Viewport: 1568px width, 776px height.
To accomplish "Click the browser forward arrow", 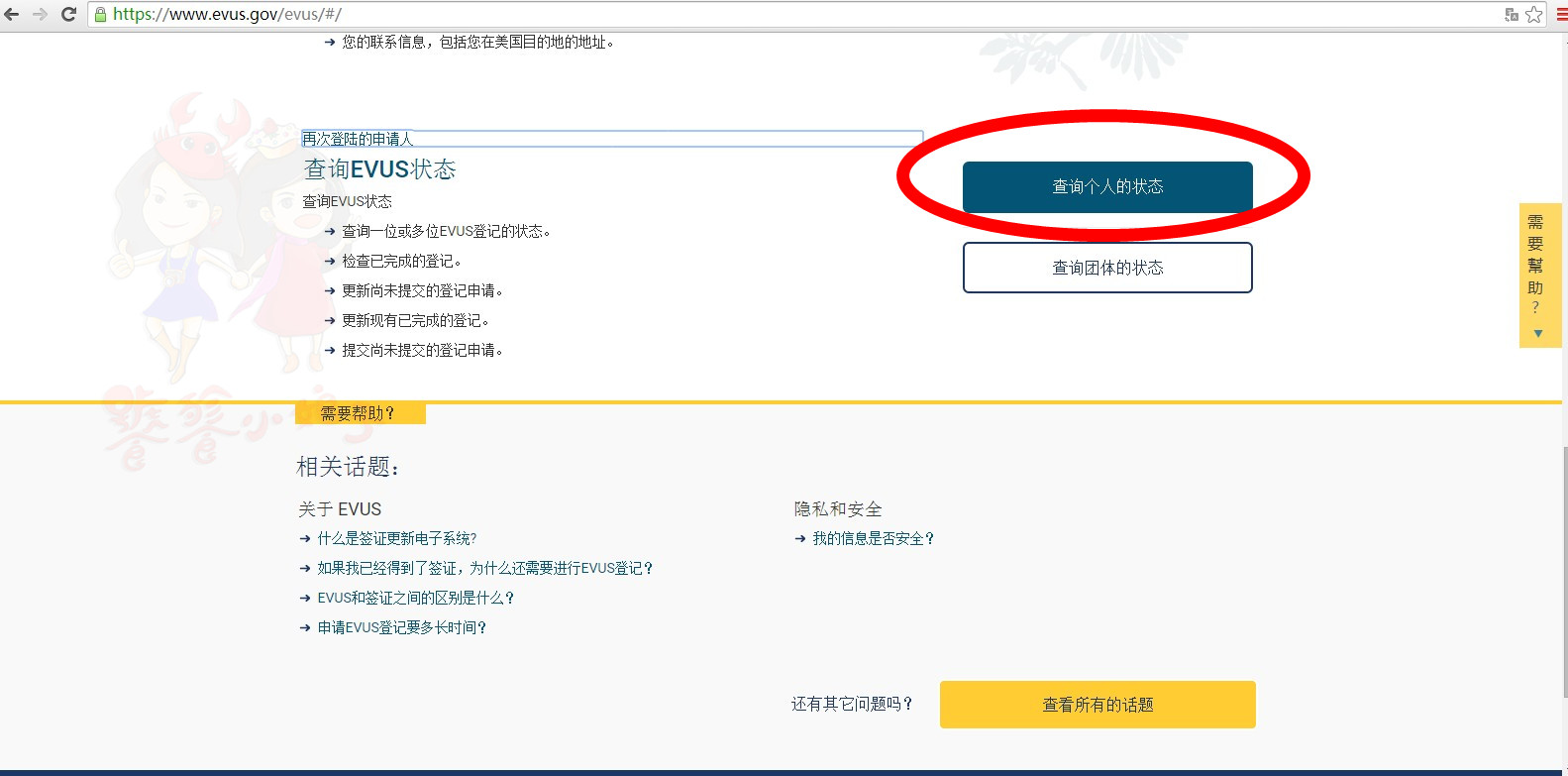I will (40, 14).
